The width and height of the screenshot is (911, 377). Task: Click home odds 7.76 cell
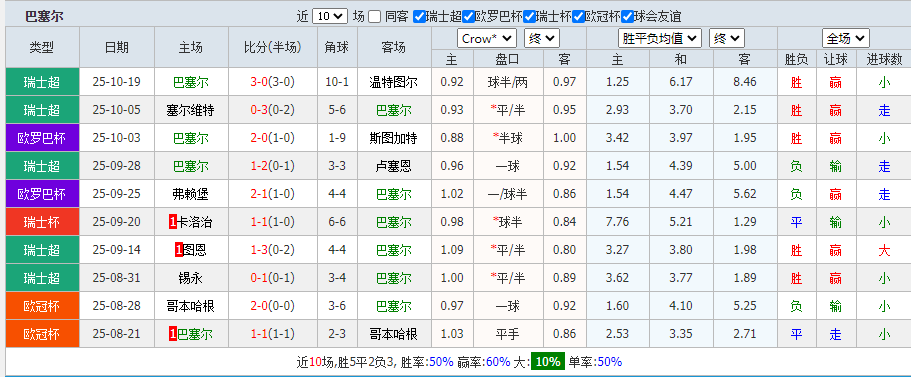(618, 222)
